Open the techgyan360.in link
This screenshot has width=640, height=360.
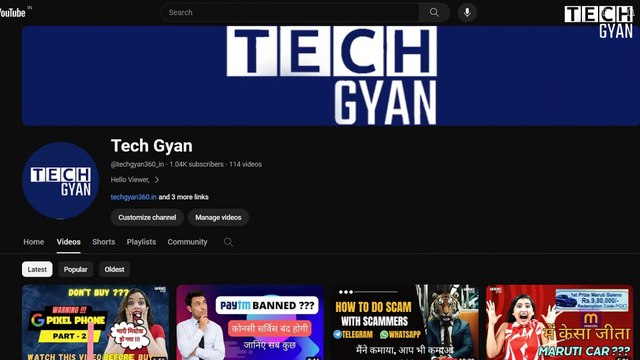coord(133,197)
